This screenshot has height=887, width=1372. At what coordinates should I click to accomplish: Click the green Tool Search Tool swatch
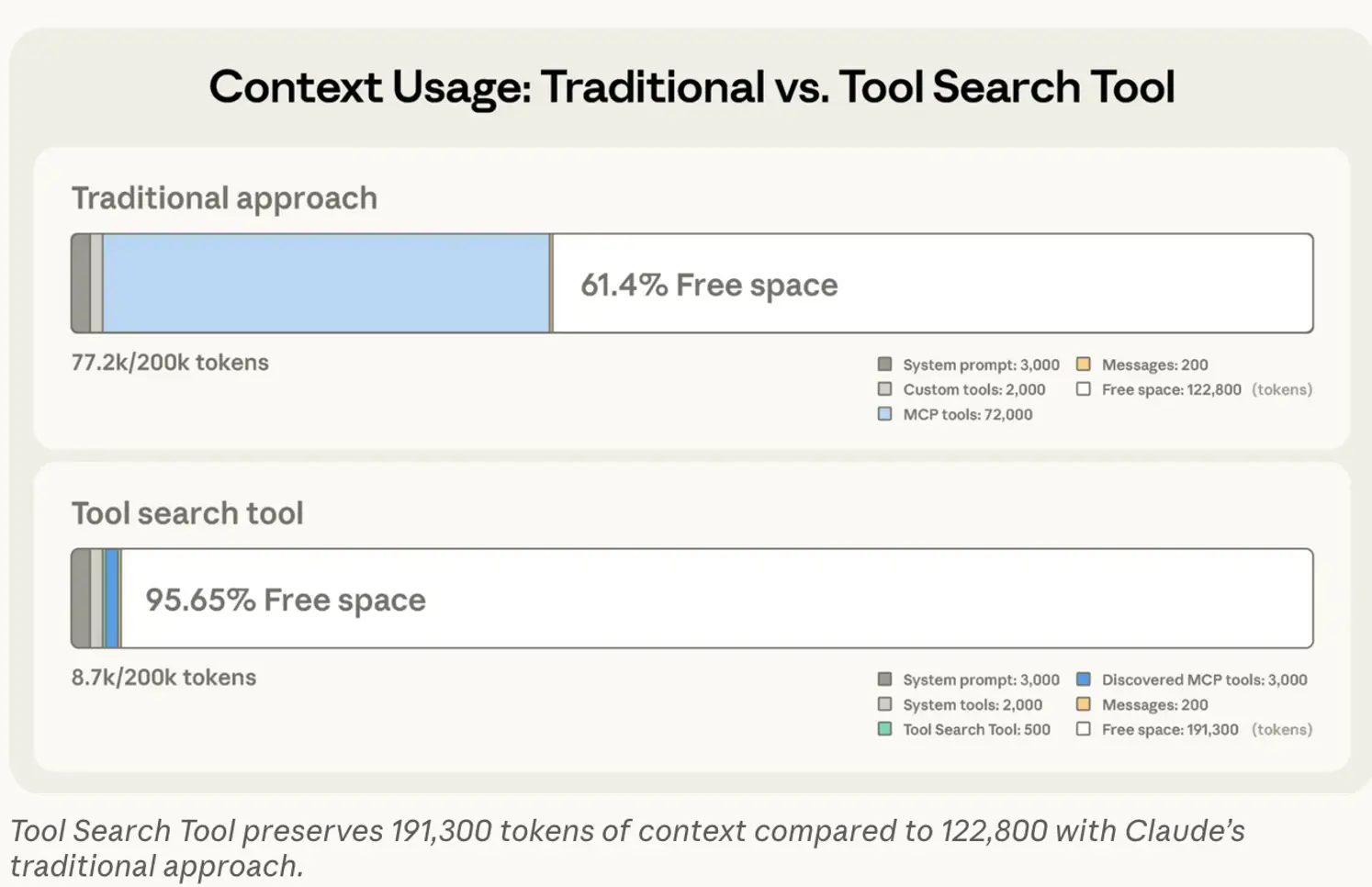click(x=884, y=729)
